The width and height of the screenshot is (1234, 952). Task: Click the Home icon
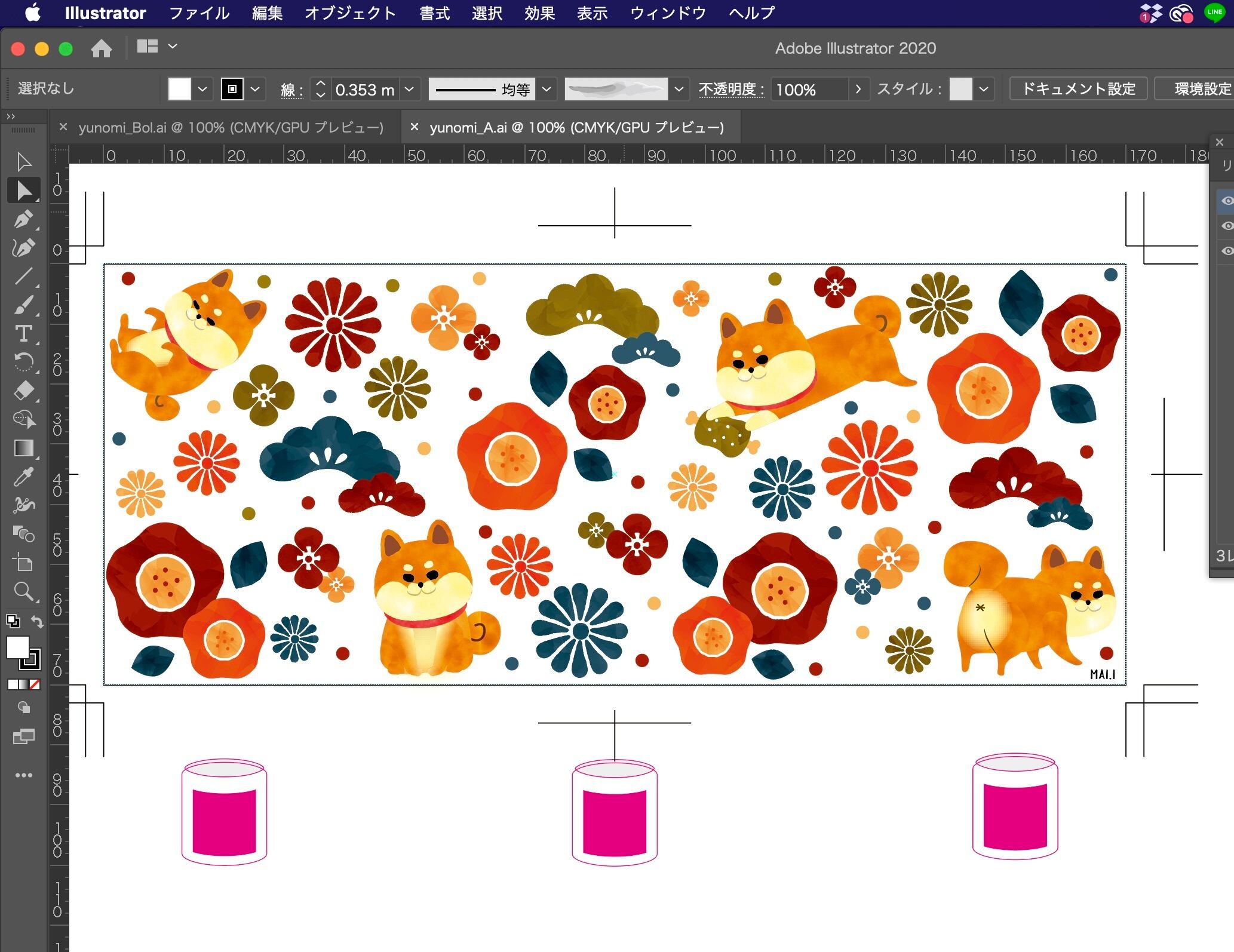tap(102, 48)
